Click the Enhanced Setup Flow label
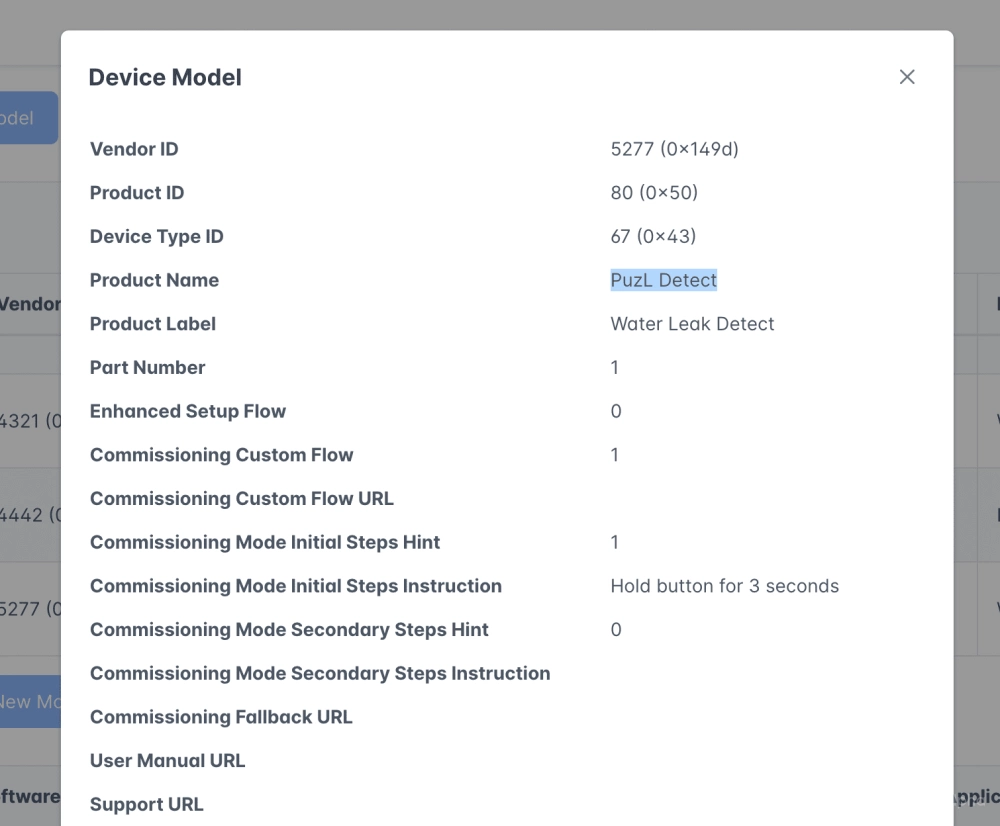This screenshot has height=826, width=1000. pyautogui.click(x=188, y=411)
